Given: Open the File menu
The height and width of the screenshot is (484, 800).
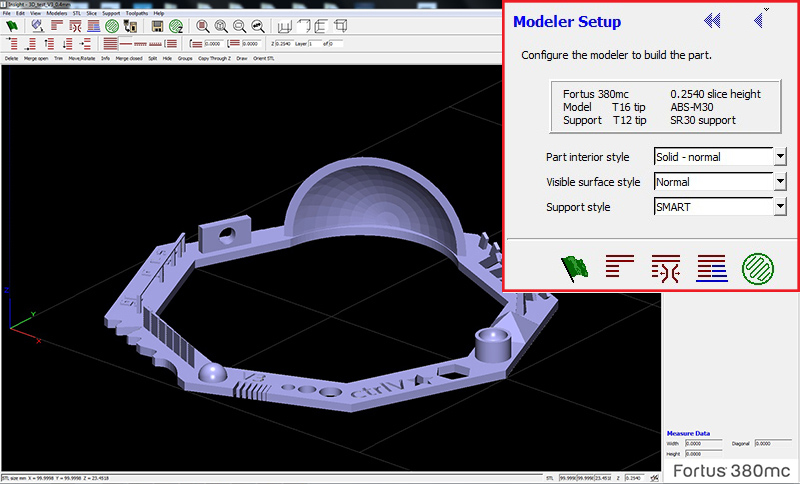Looking at the screenshot, I should (x=6, y=13).
